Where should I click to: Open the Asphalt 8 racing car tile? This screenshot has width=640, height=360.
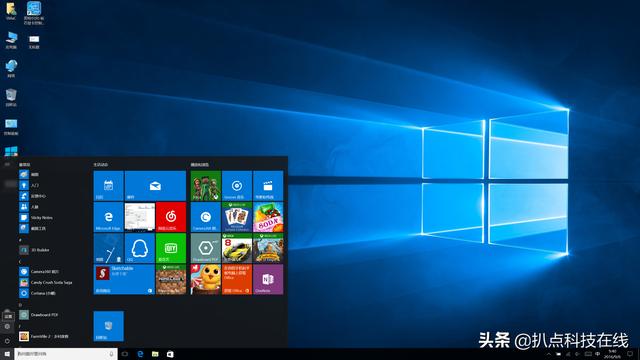(237, 248)
